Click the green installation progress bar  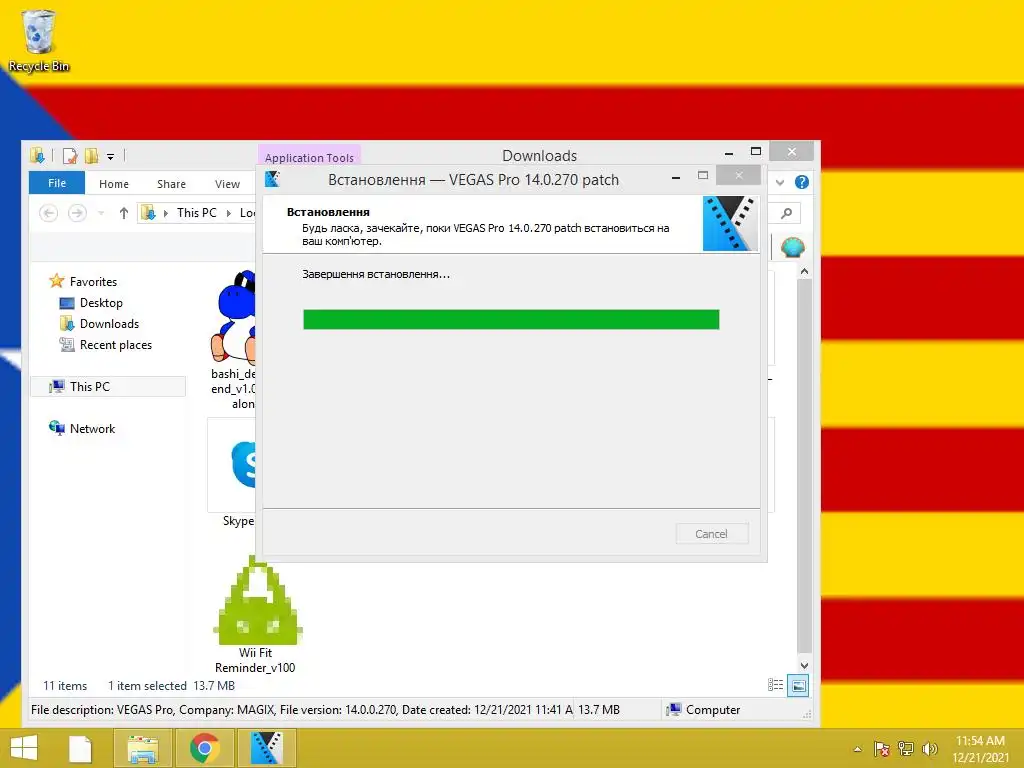point(511,319)
